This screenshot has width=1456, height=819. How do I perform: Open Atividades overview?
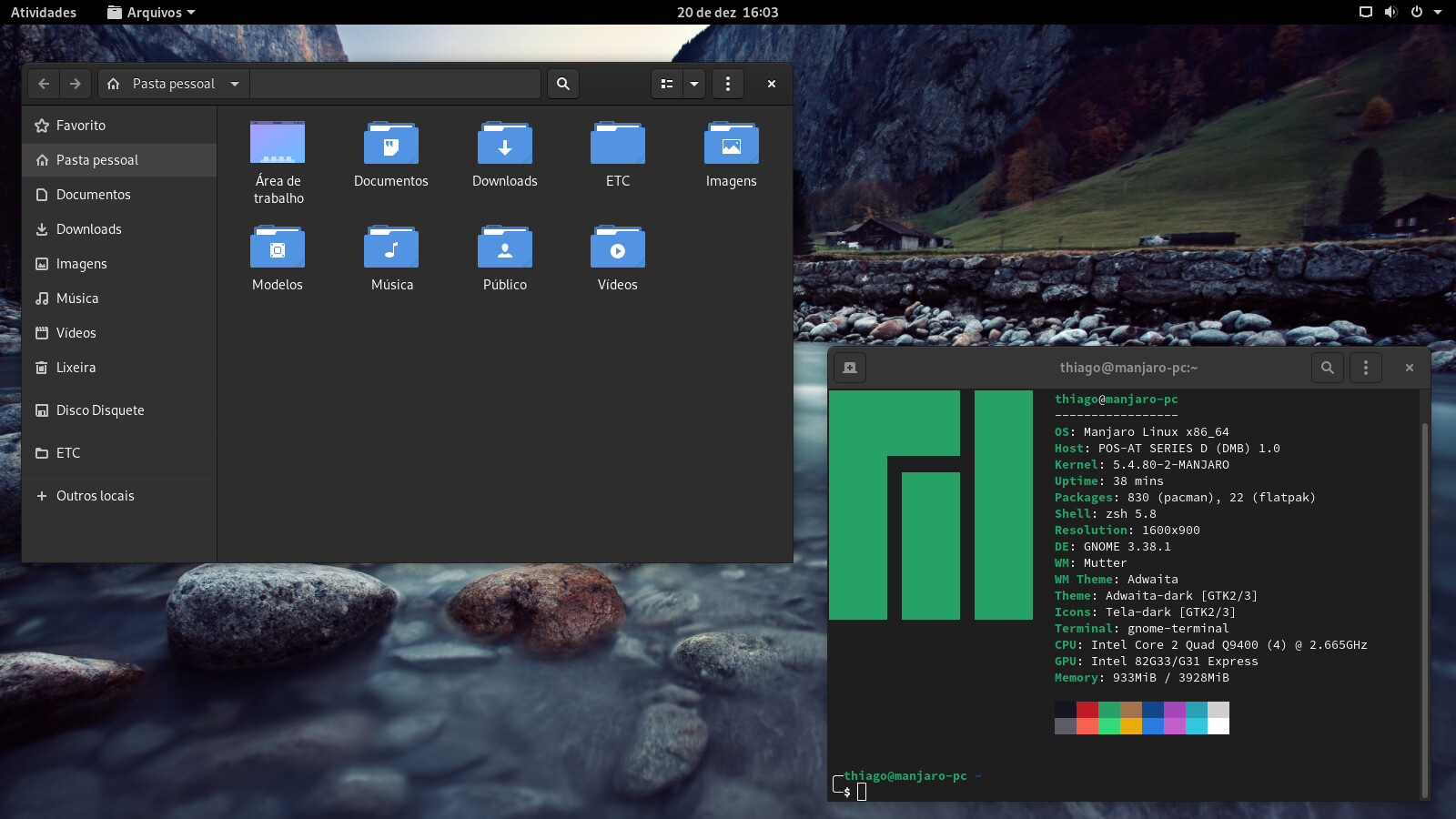[44, 12]
